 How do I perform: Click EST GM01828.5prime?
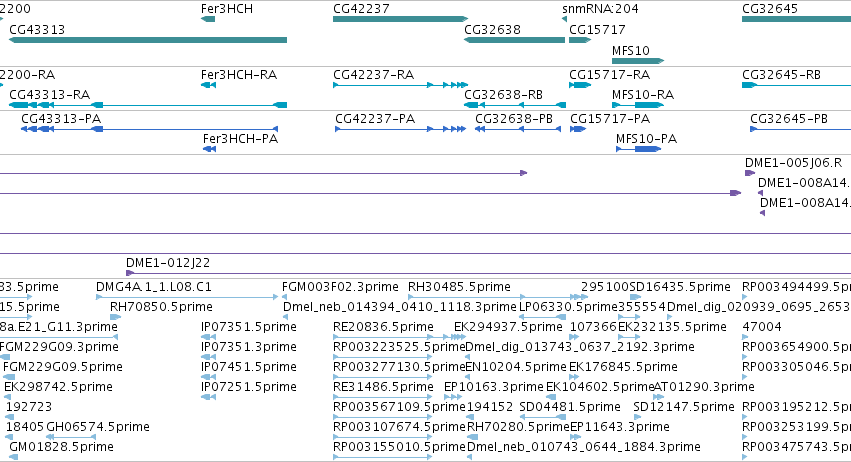coord(14,458)
